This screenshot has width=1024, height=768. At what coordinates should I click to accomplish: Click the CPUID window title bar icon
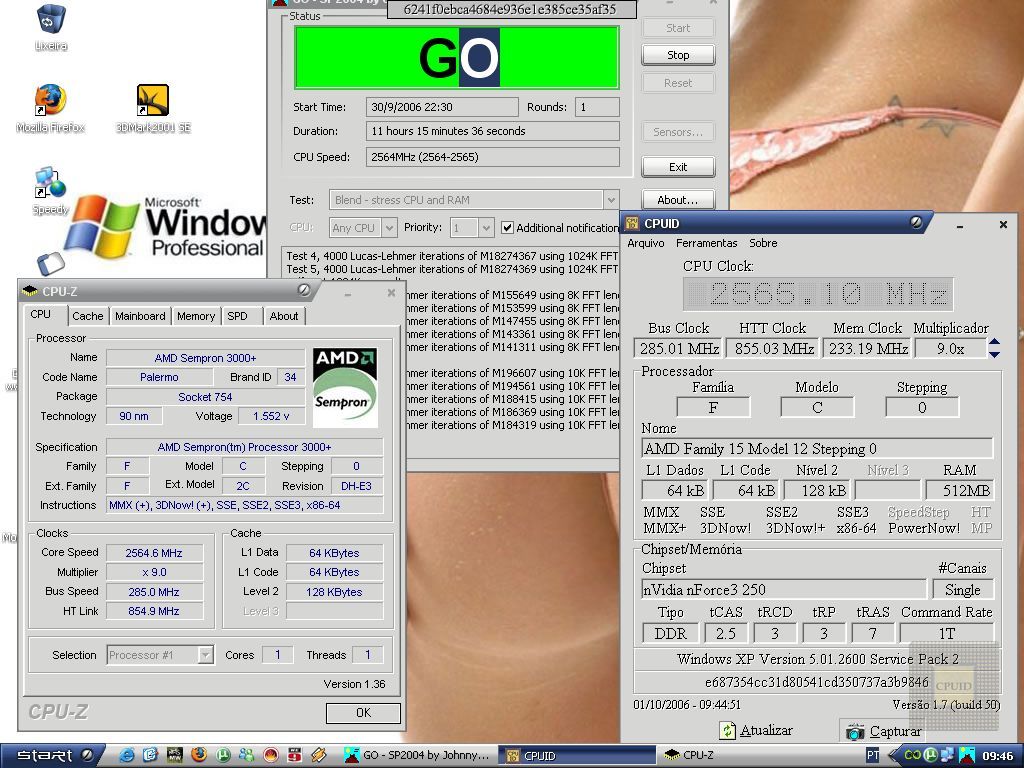click(x=632, y=223)
